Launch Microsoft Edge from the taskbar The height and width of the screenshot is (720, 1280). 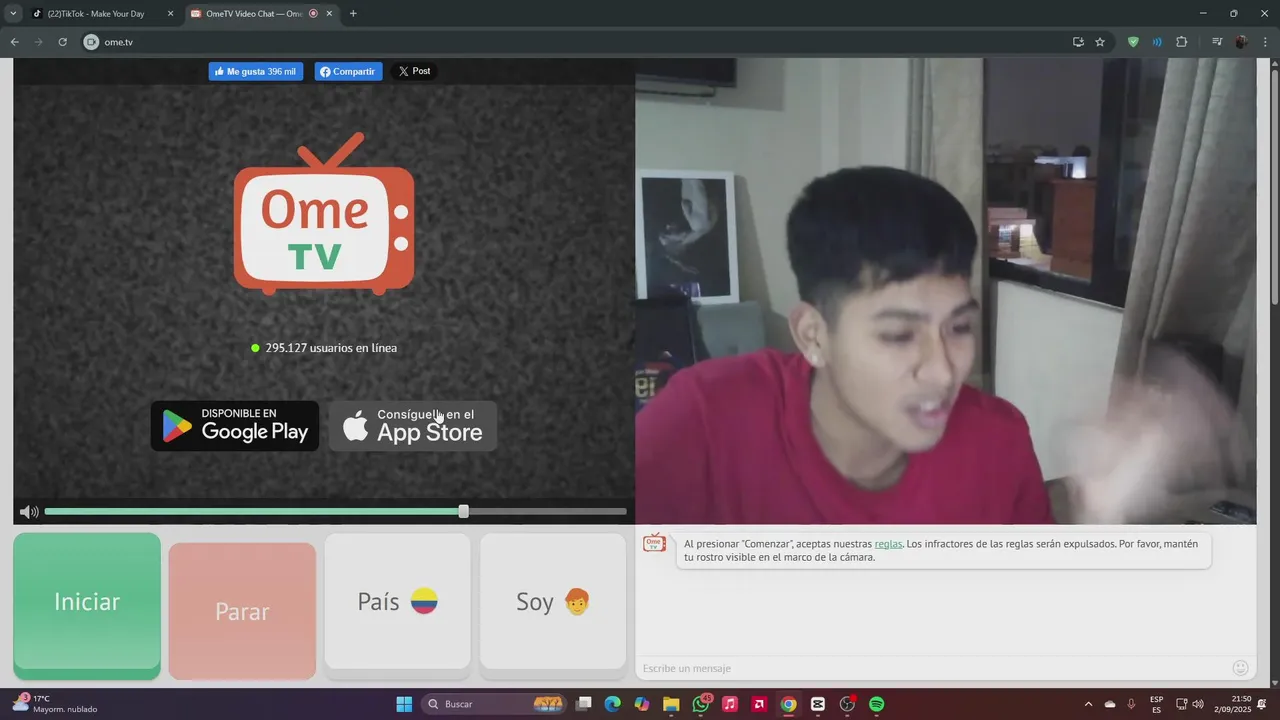[x=613, y=704]
